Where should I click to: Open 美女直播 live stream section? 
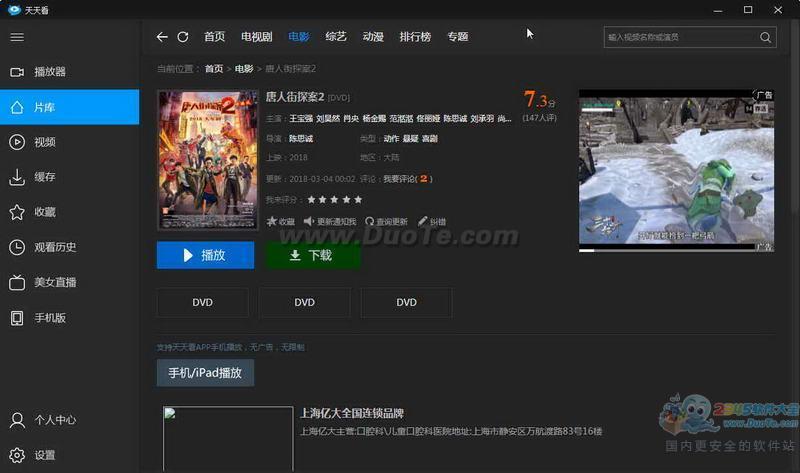69,282
